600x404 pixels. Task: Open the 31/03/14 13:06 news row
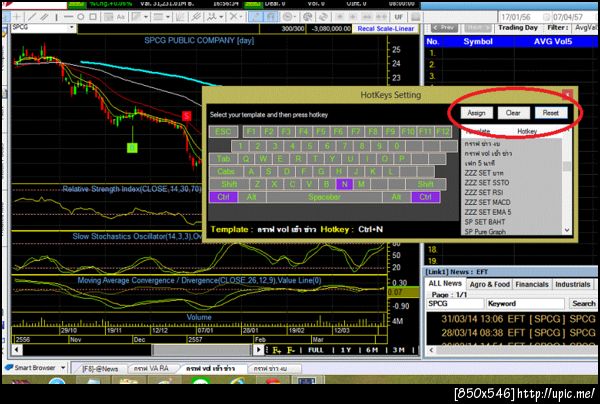(512, 319)
